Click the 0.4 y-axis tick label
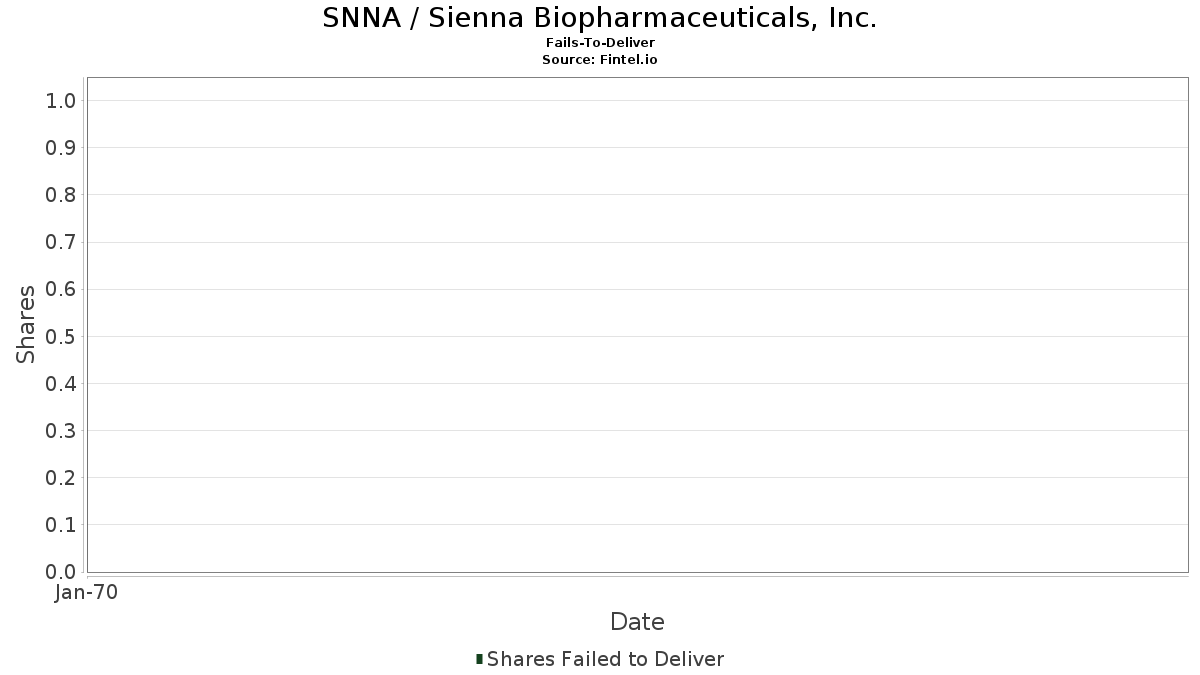Screen dimensions: 1200x675 [x=61, y=384]
